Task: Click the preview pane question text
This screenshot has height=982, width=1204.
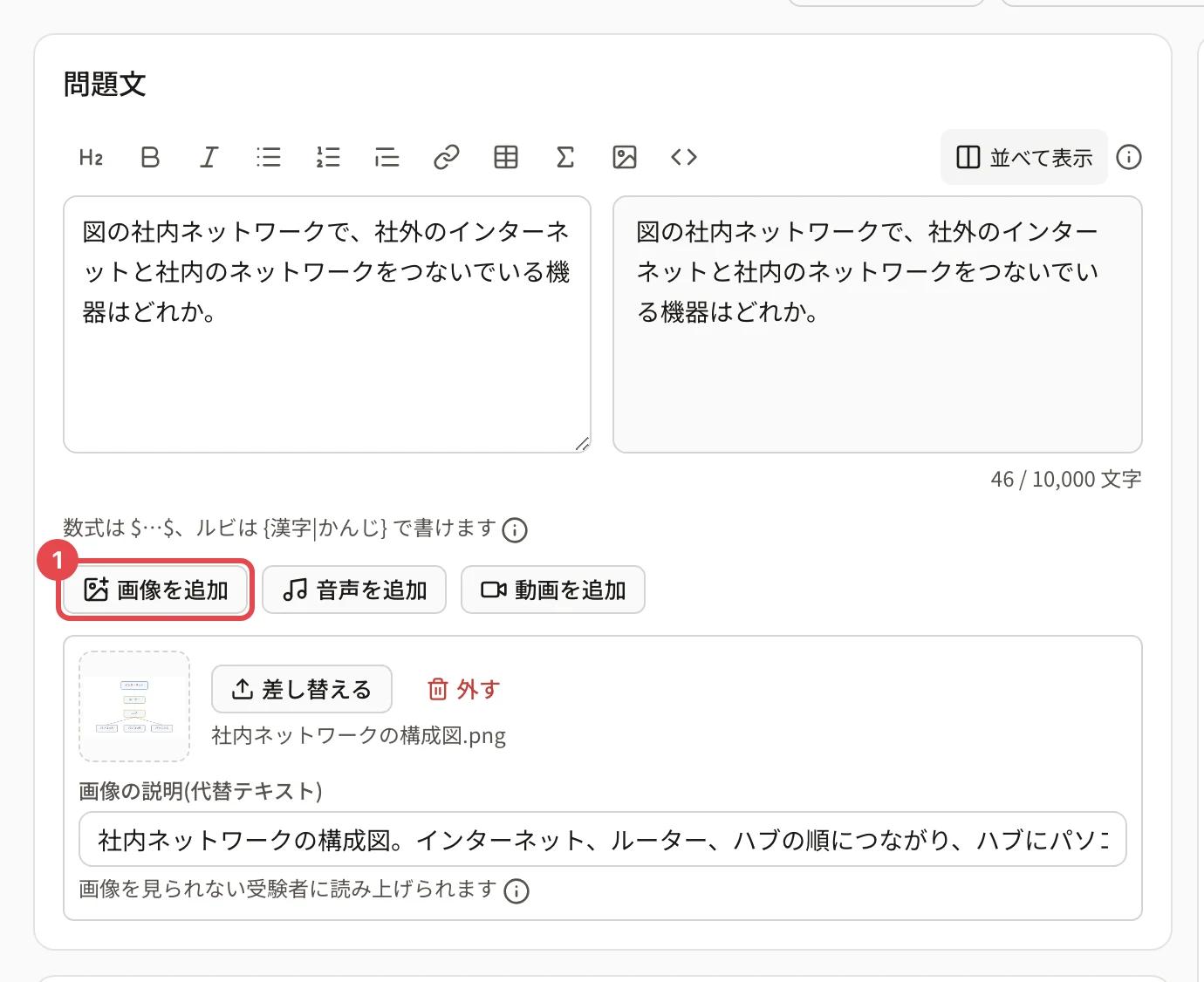Action: point(867,271)
